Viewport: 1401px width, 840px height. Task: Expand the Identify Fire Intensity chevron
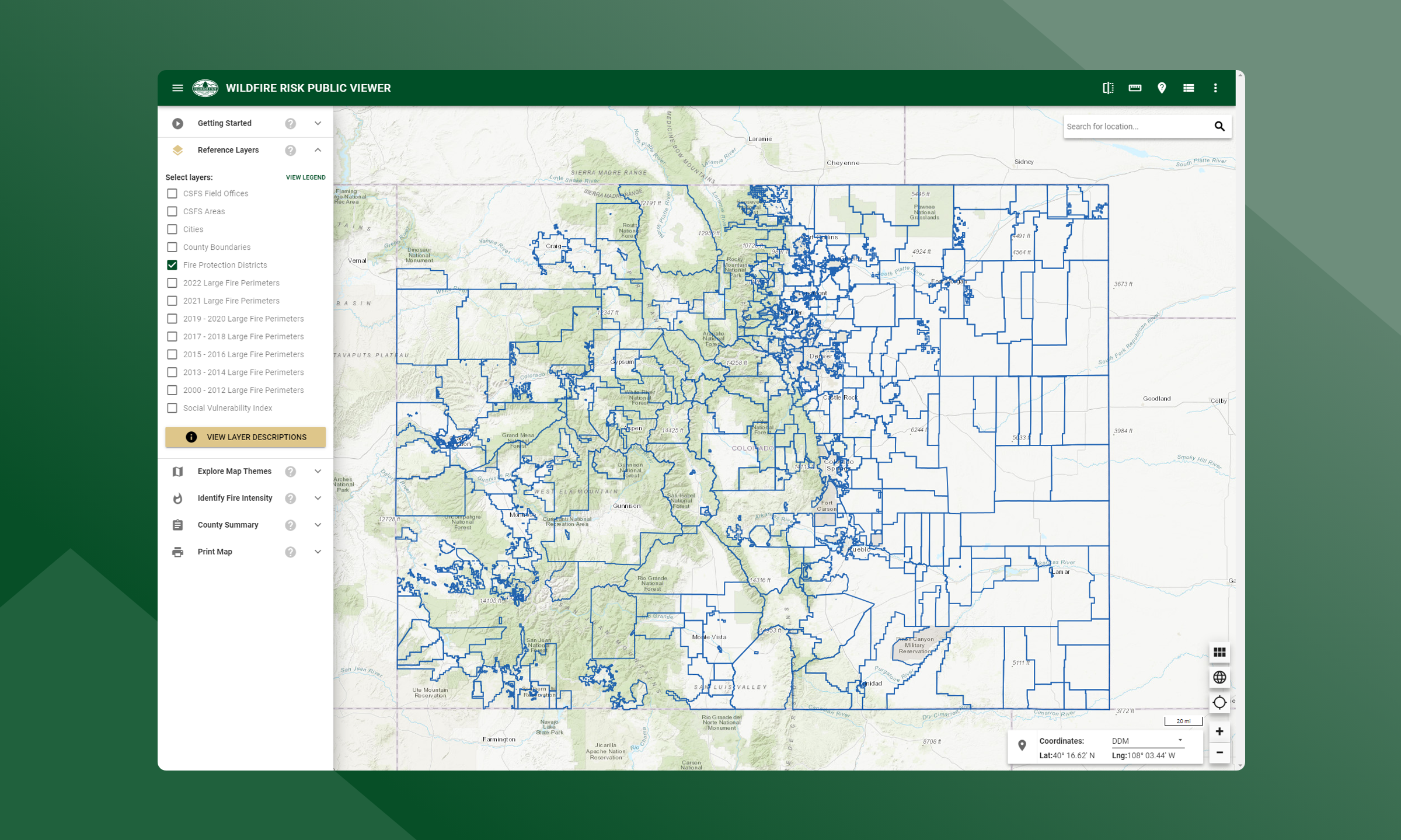pyautogui.click(x=318, y=498)
